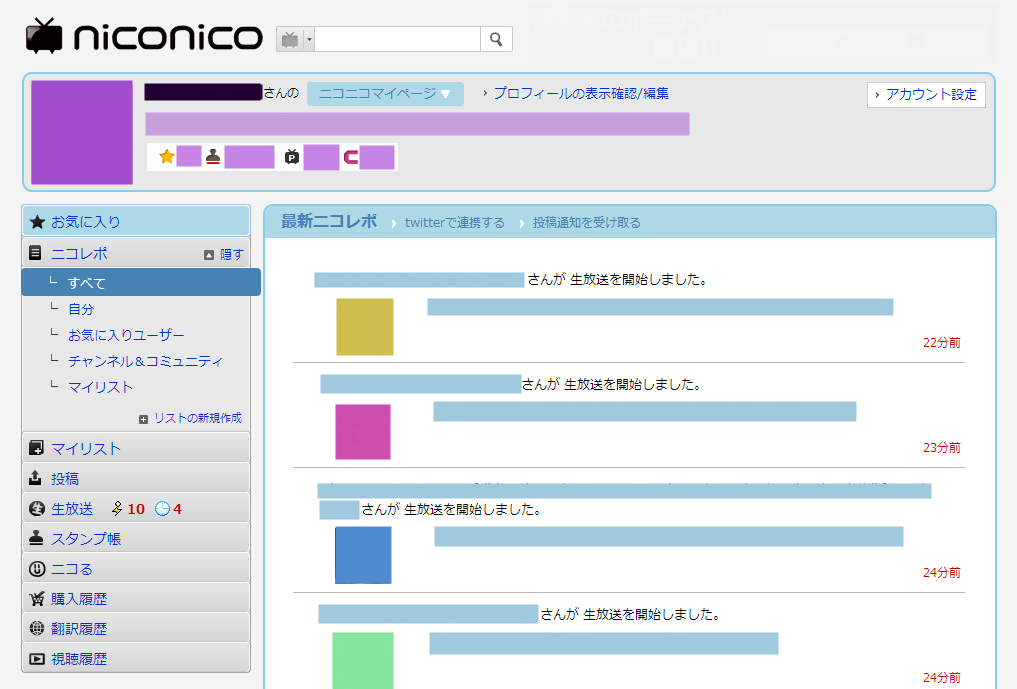Screen dimensions: 1017x689
Task: Click the plus icon for リストの新規作成
Action: (x=143, y=419)
